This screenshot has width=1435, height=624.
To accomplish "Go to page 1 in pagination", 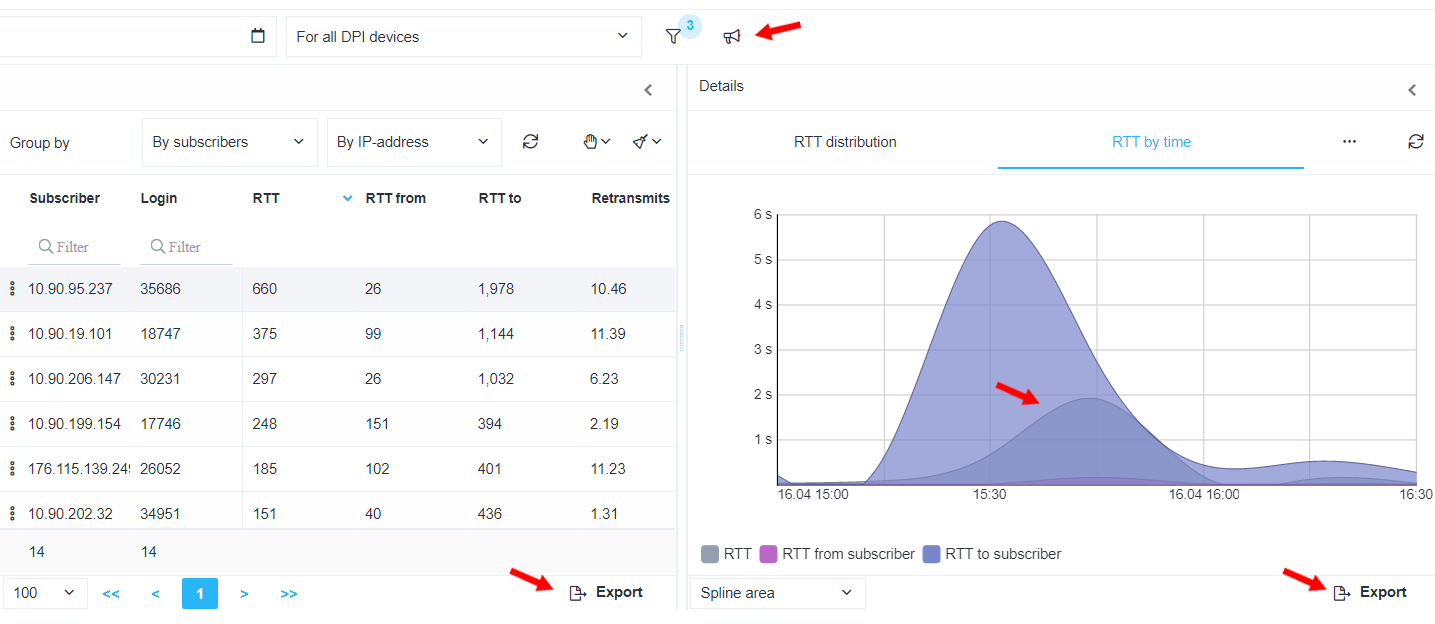I will pyautogui.click(x=199, y=593).
